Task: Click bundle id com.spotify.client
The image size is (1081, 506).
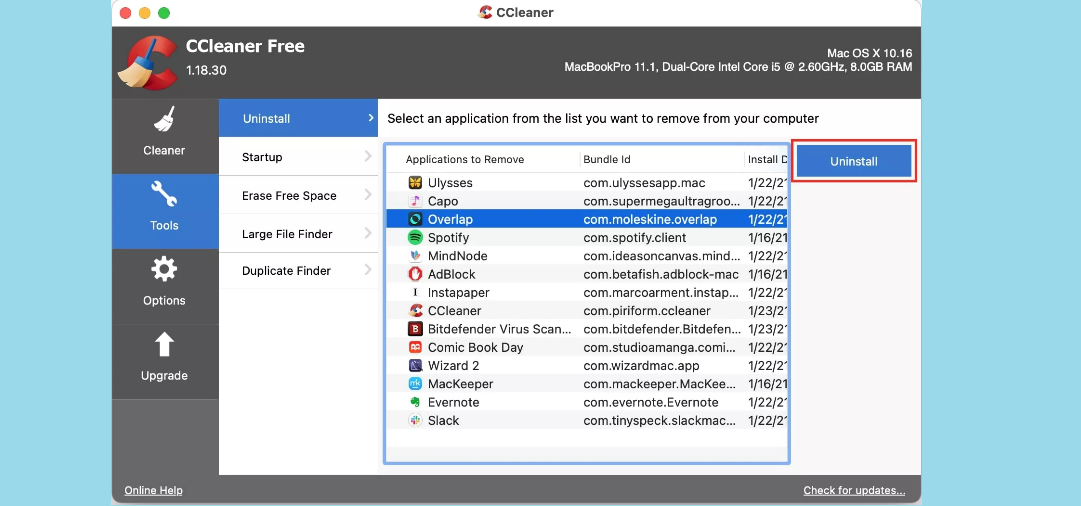Action: [634, 238]
